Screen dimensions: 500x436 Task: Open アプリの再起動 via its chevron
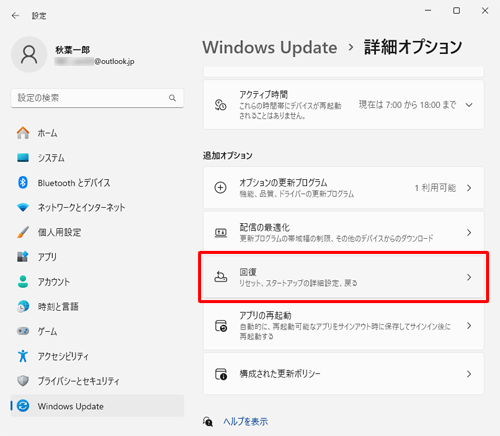(x=469, y=326)
